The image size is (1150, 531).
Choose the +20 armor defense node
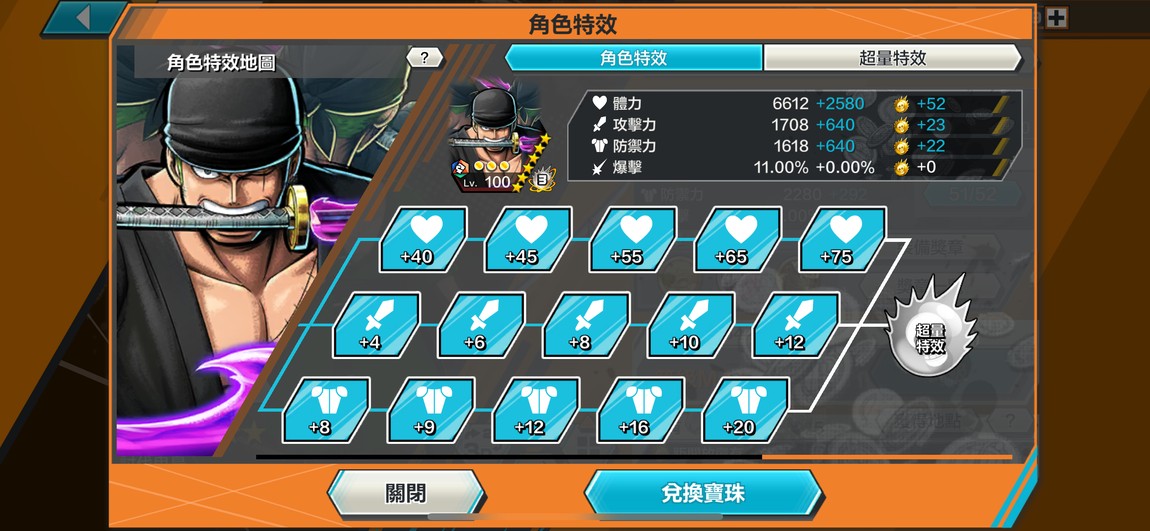click(x=745, y=410)
